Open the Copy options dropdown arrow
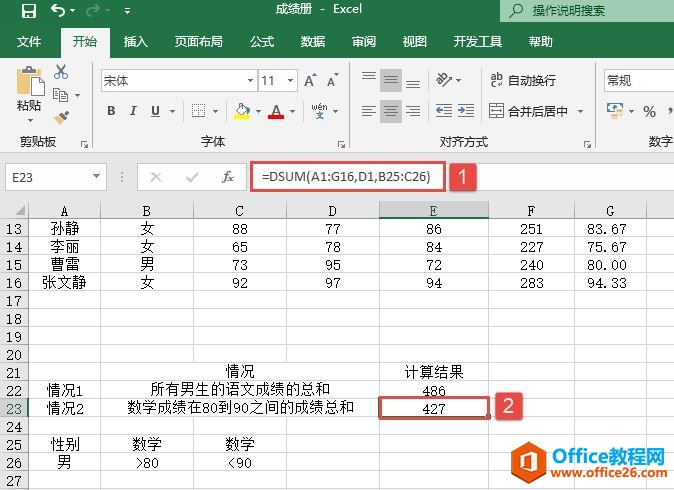The width and height of the screenshot is (674, 490). click(x=77, y=95)
